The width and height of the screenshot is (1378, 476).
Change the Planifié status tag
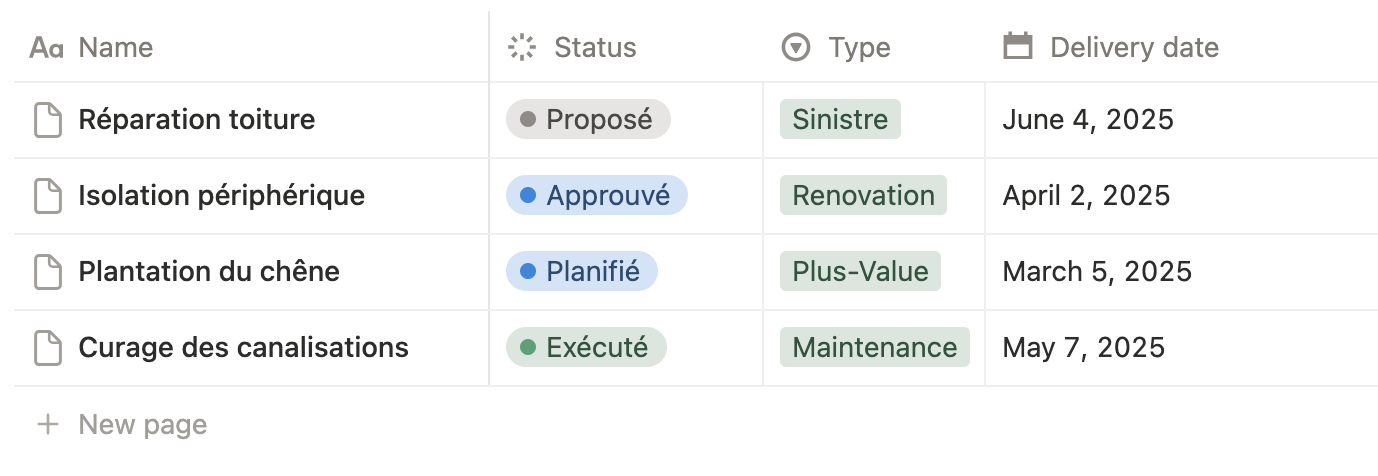click(582, 272)
